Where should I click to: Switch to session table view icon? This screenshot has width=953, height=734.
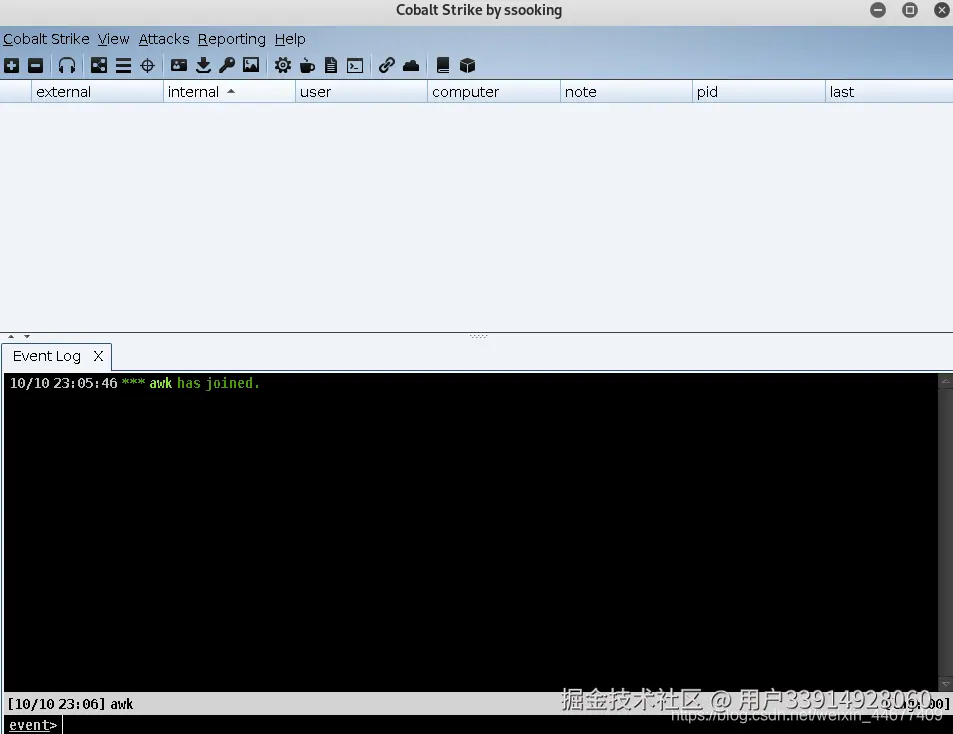click(x=123, y=65)
